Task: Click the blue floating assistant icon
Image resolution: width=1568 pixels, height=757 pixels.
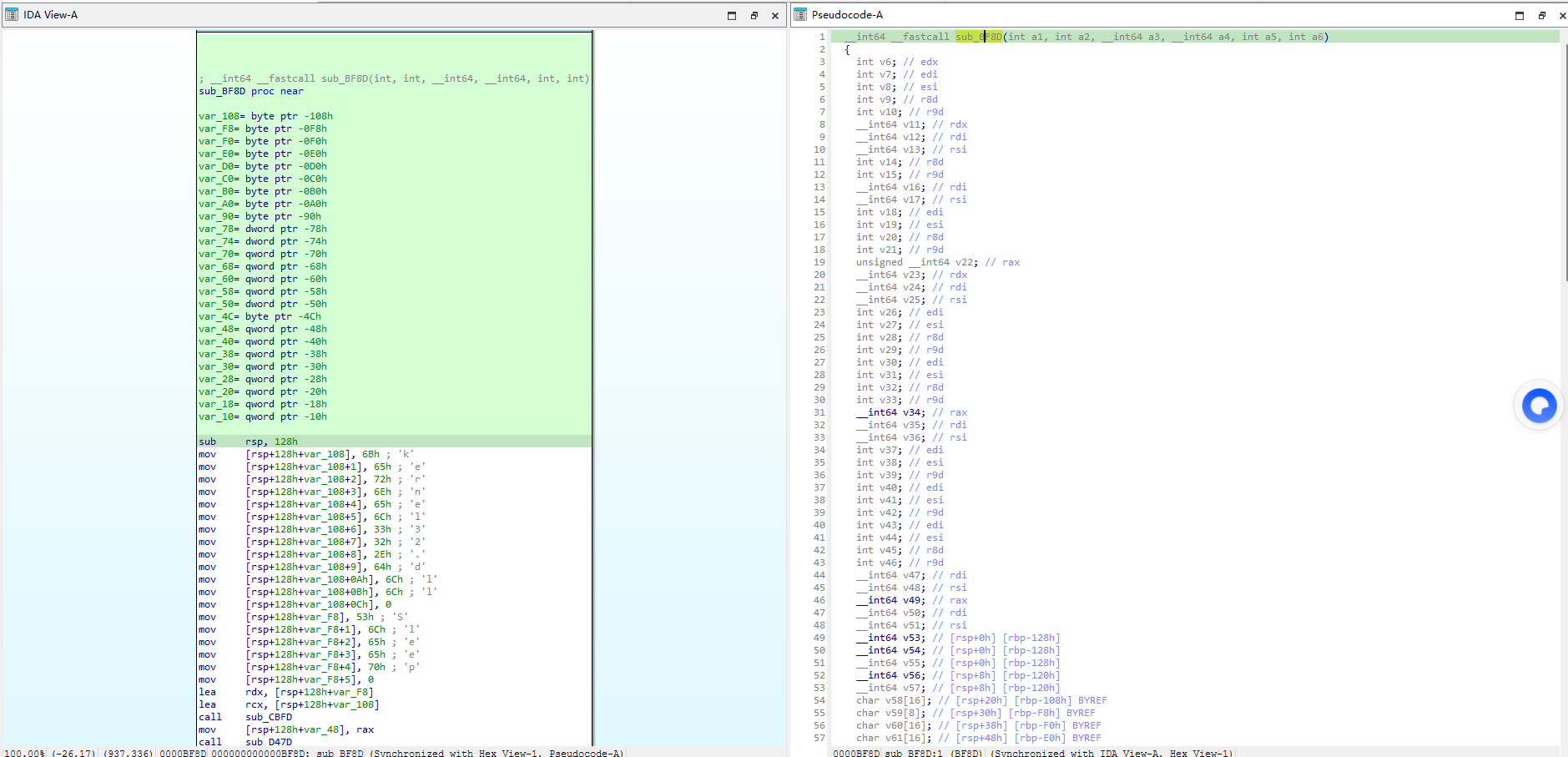Action: [x=1539, y=406]
